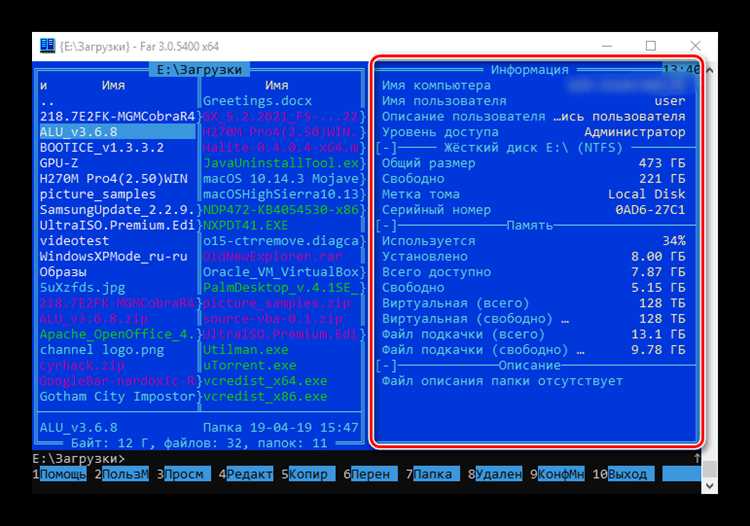Click the Уровень доступа Администратор row
The height and width of the screenshot is (526, 750).
point(534,132)
